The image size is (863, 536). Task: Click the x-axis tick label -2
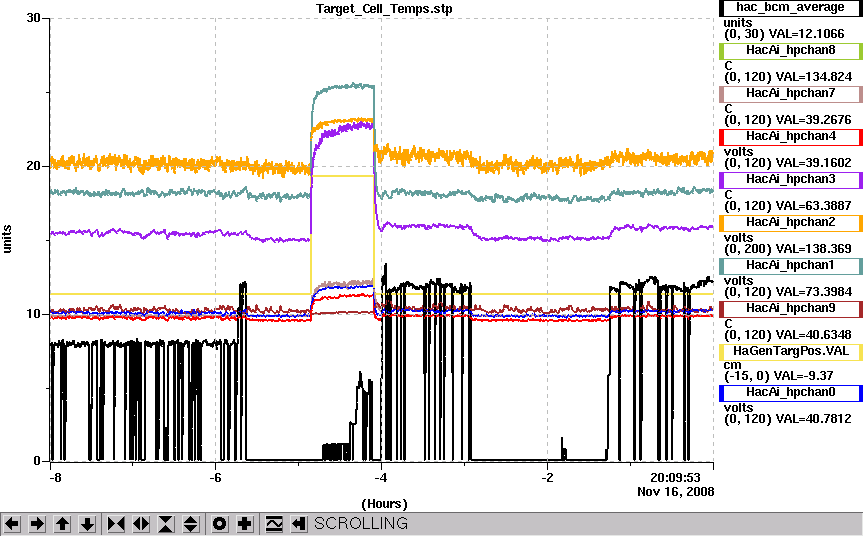pos(547,478)
